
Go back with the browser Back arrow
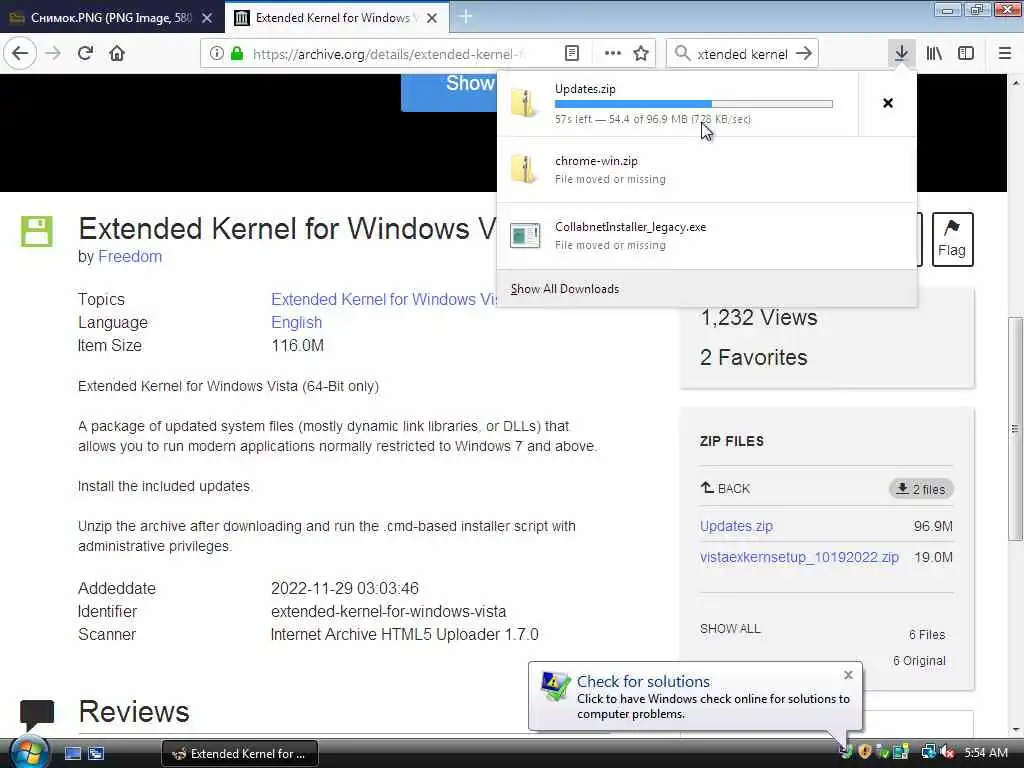click(20, 53)
